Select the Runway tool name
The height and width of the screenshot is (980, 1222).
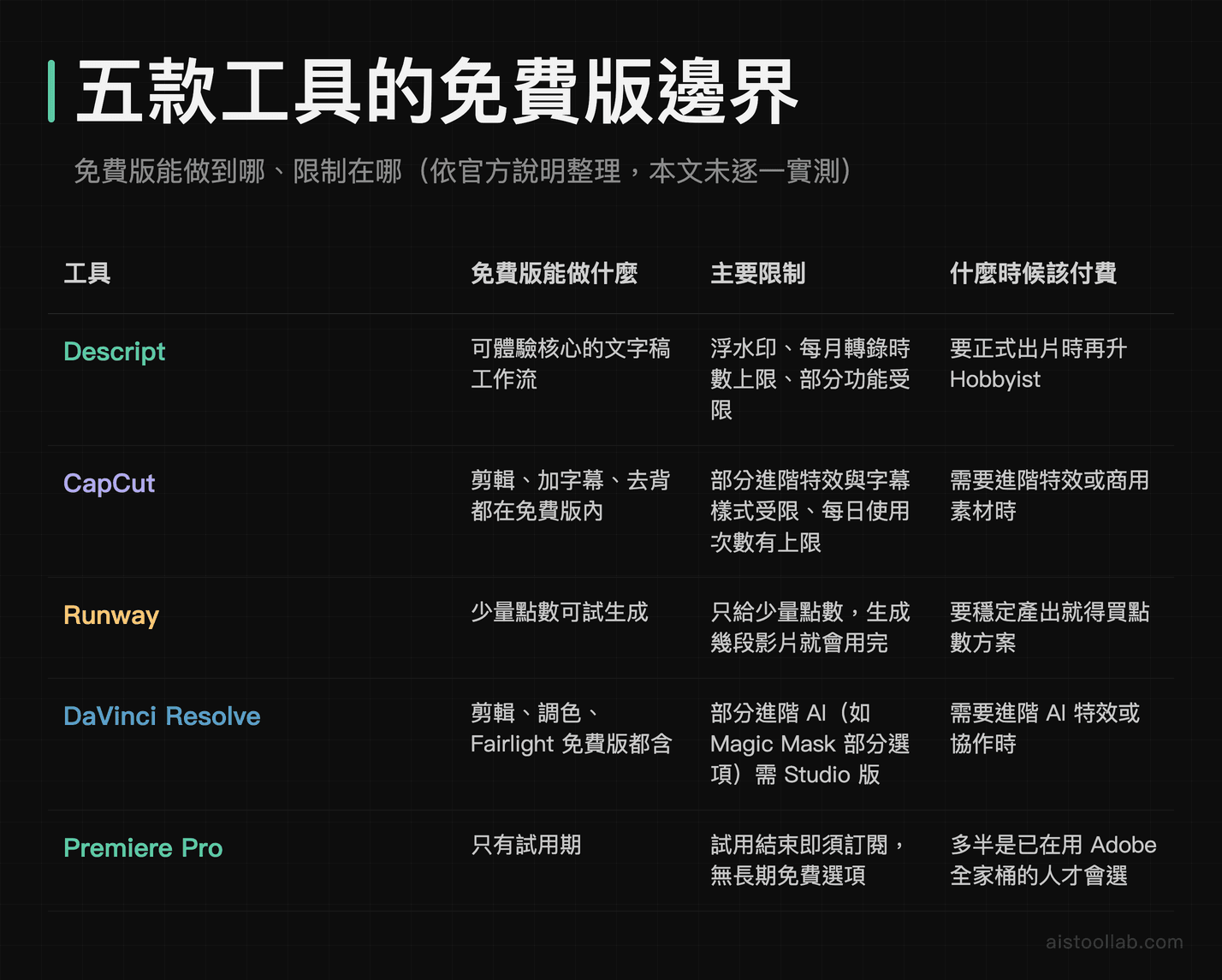click(x=111, y=615)
